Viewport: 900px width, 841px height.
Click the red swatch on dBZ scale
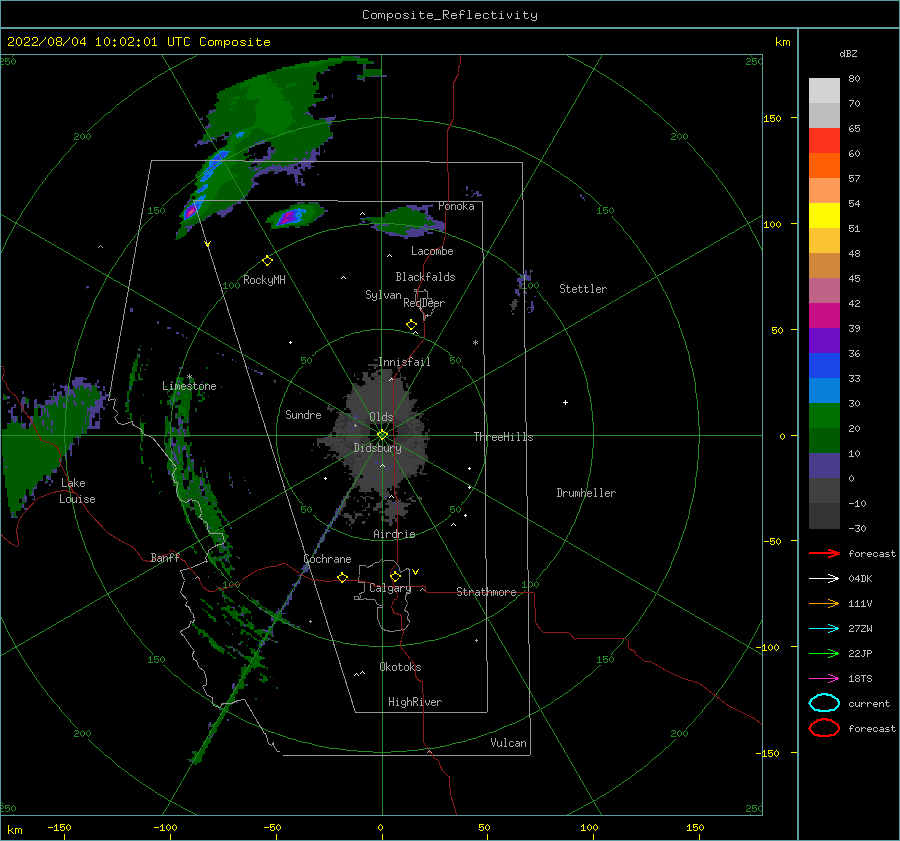tap(824, 141)
